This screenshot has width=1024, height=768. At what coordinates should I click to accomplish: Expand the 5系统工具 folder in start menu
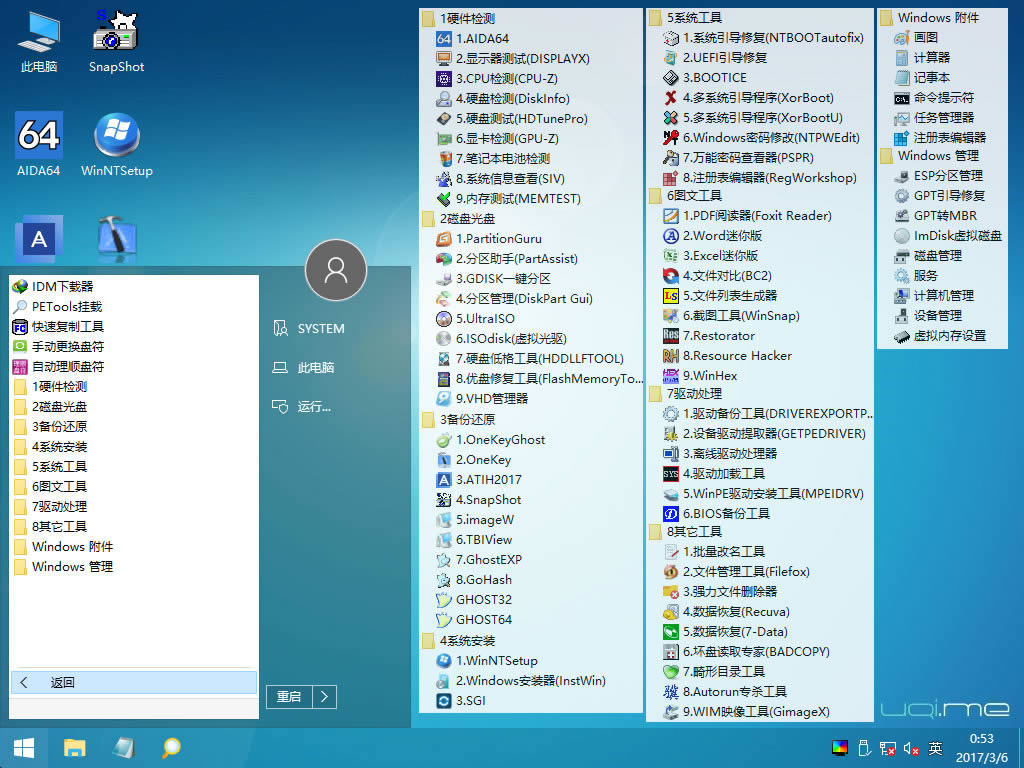(134, 467)
